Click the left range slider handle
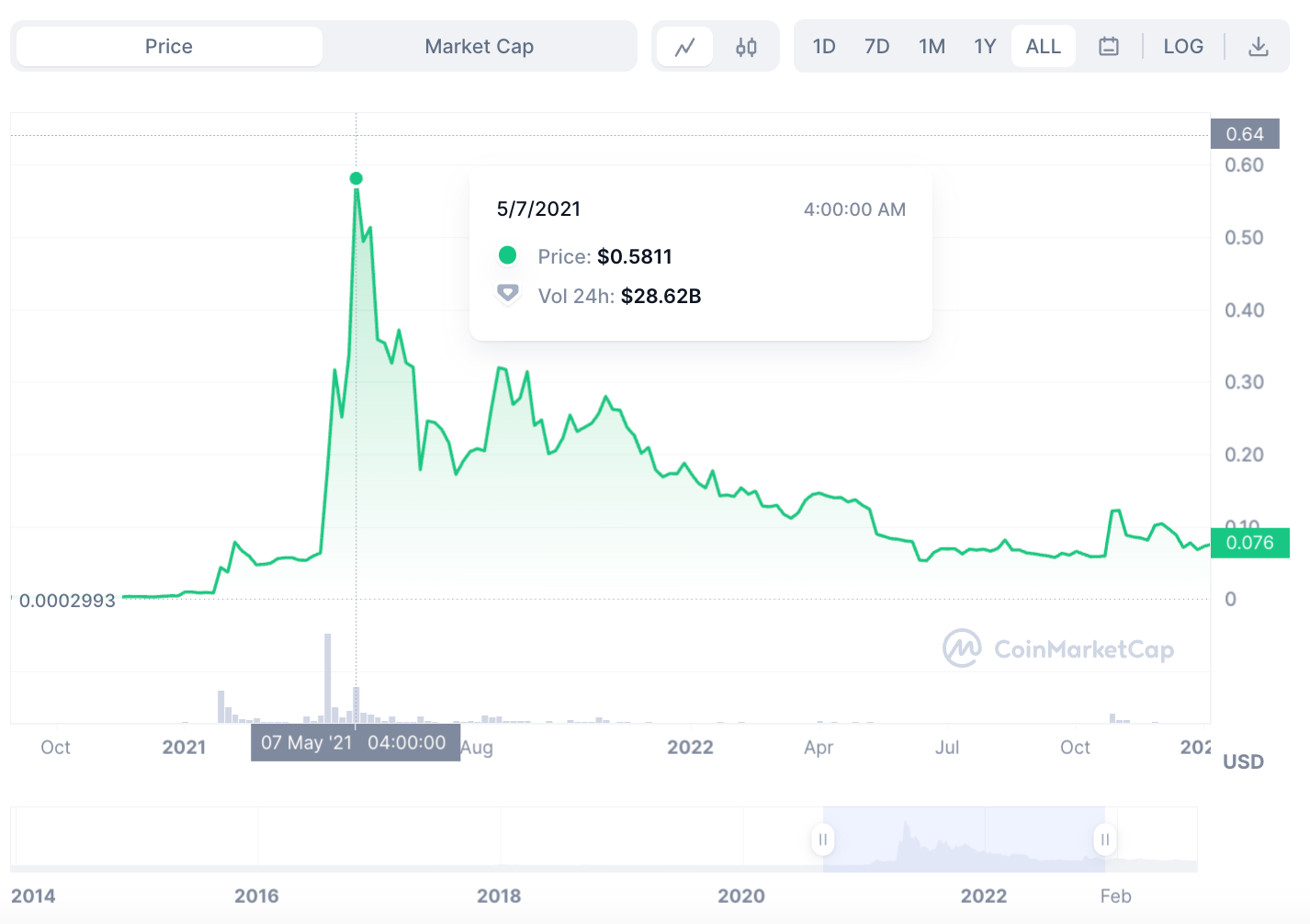The image size is (1310, 924). 823,839
